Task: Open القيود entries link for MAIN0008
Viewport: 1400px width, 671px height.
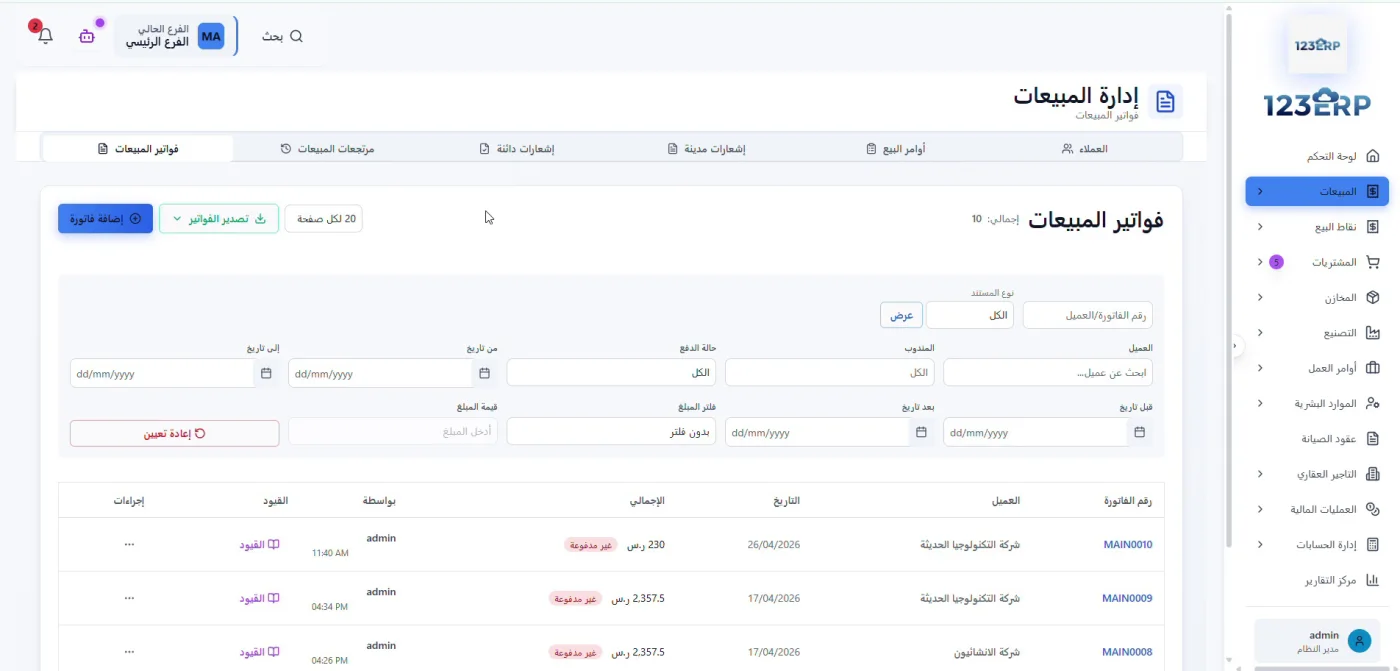Action: (x=259, y=652)
